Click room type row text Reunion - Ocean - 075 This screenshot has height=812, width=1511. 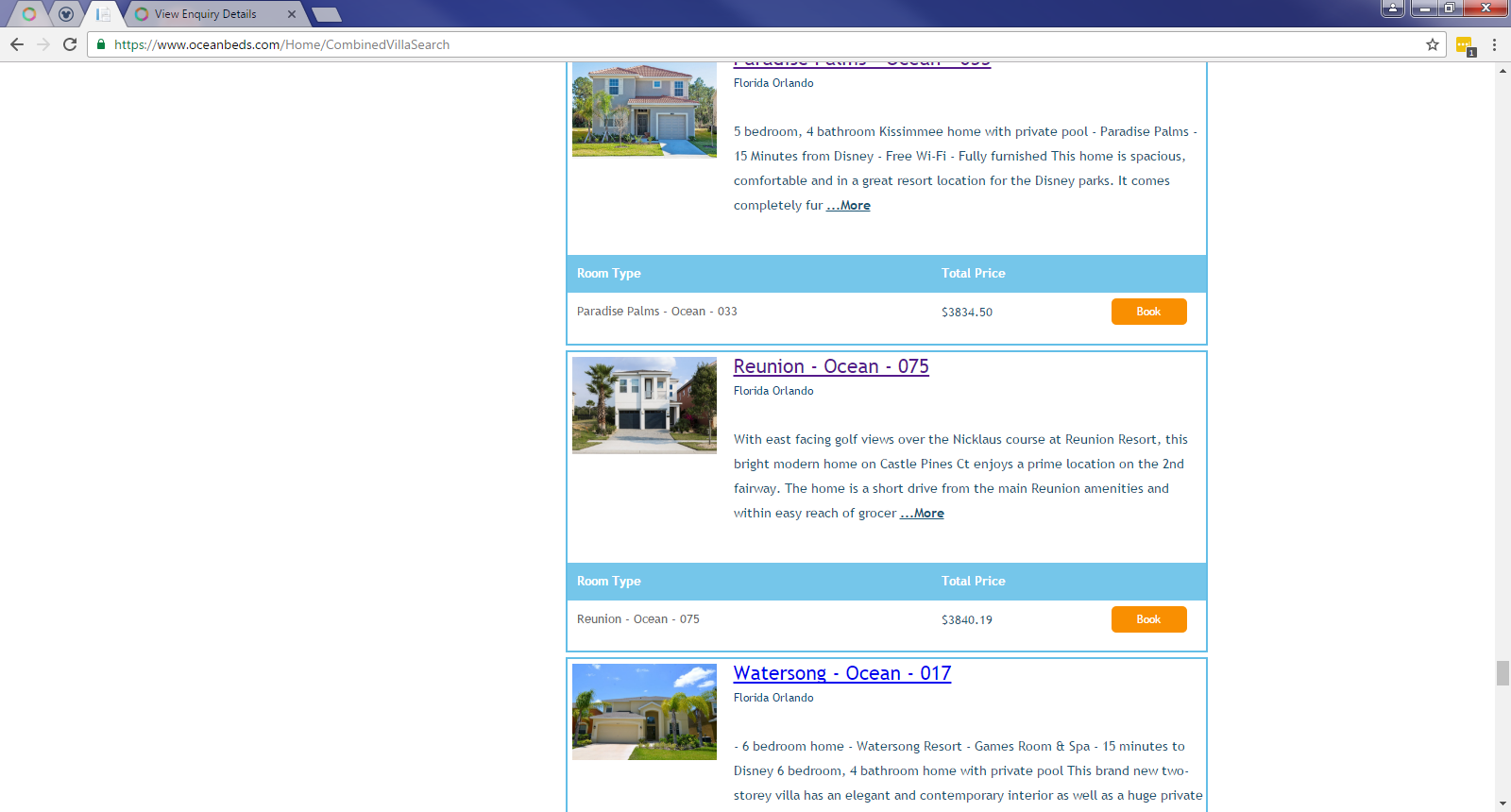click(638, 619)
